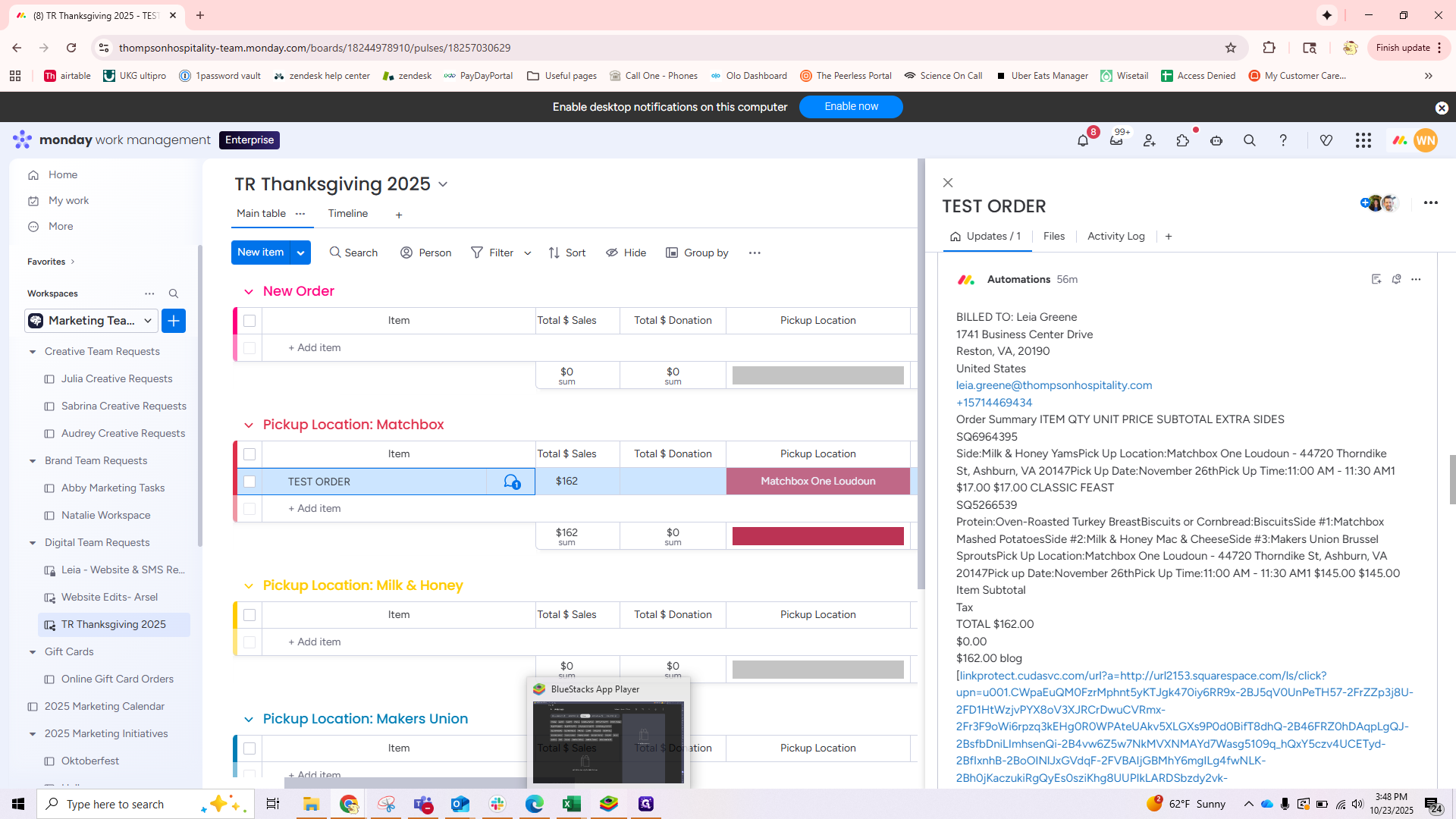The width and height of the screenshot is (1456, 819).
Task: Click the search everything magnifier icon
Action: click(1250, 140)
